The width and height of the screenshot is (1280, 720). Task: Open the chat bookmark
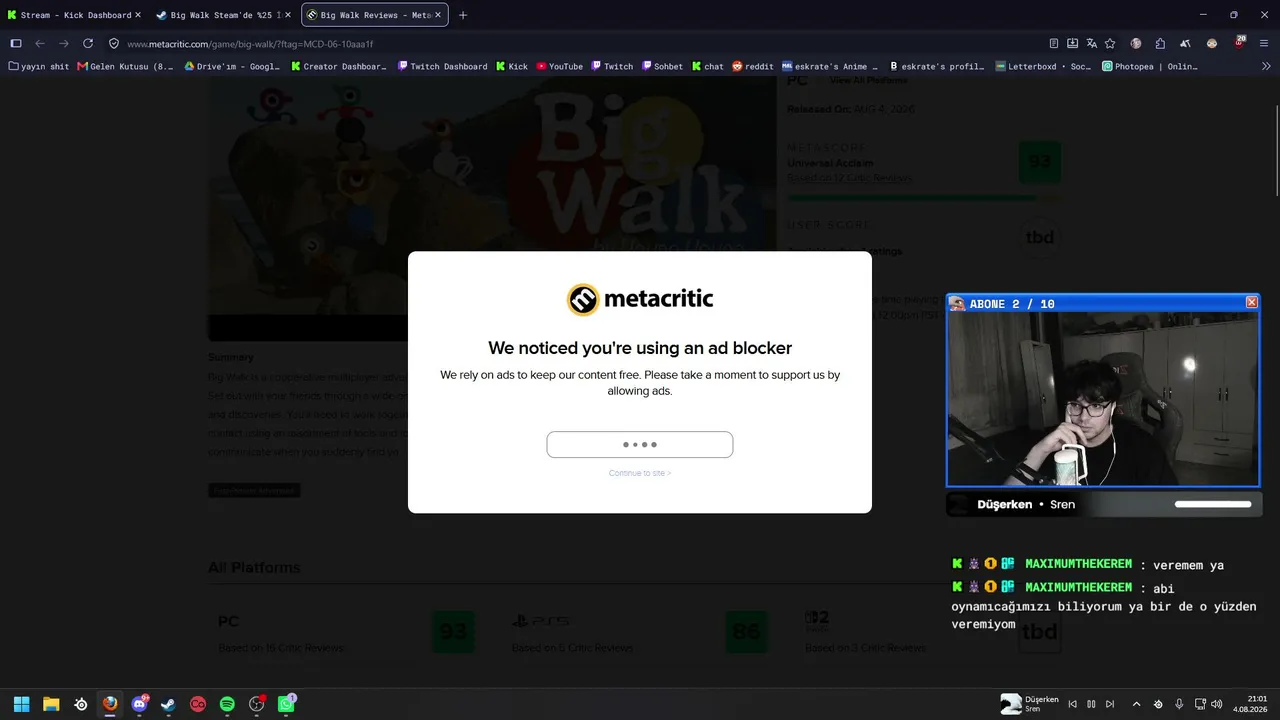708,67
